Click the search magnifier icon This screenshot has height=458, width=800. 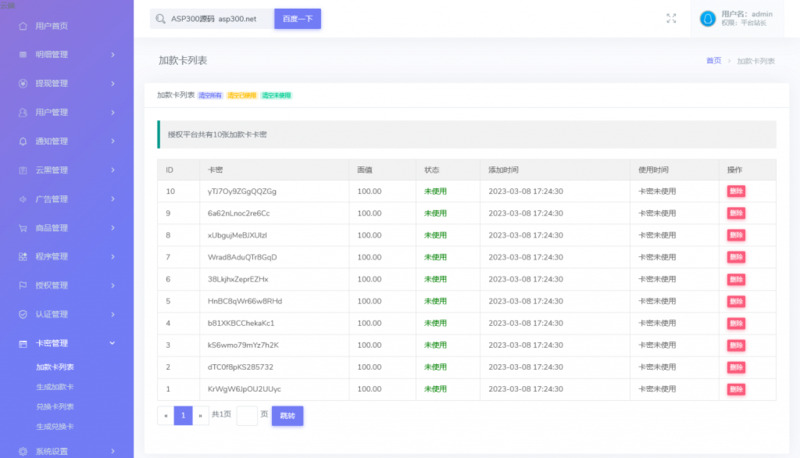[x=161, y=19]
